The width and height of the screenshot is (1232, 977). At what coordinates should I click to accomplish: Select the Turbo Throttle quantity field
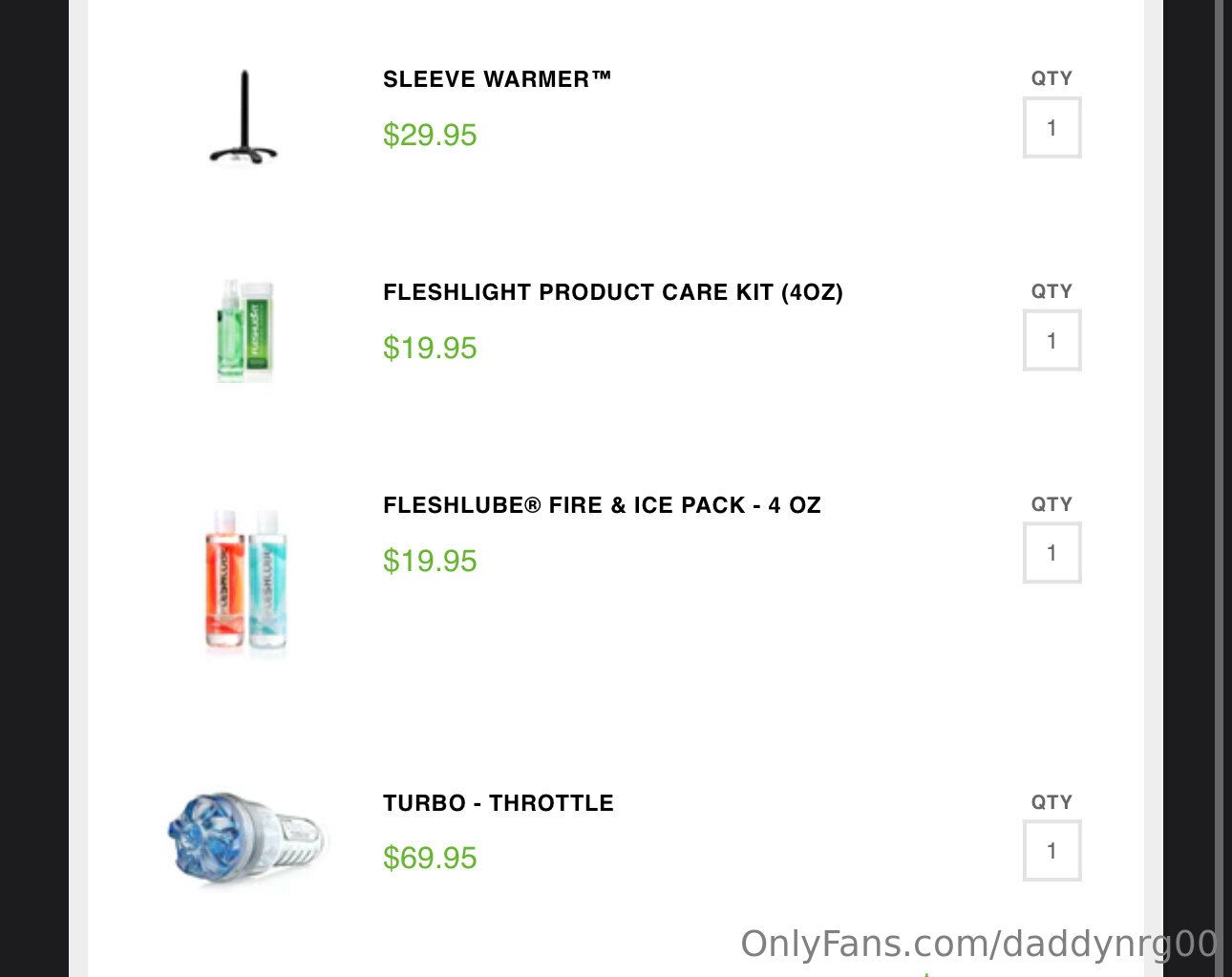click(1051, 851)
